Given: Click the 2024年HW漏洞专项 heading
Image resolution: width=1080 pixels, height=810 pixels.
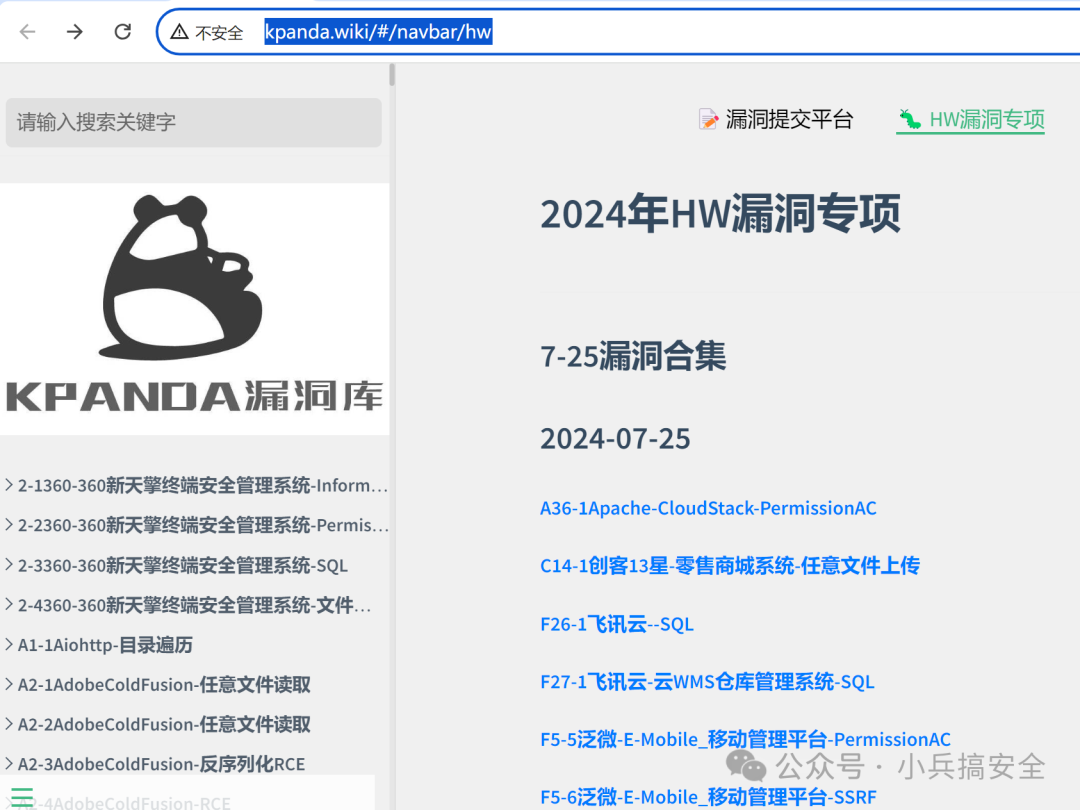Looking at the screenshot, I should click(x=720, y=214).
